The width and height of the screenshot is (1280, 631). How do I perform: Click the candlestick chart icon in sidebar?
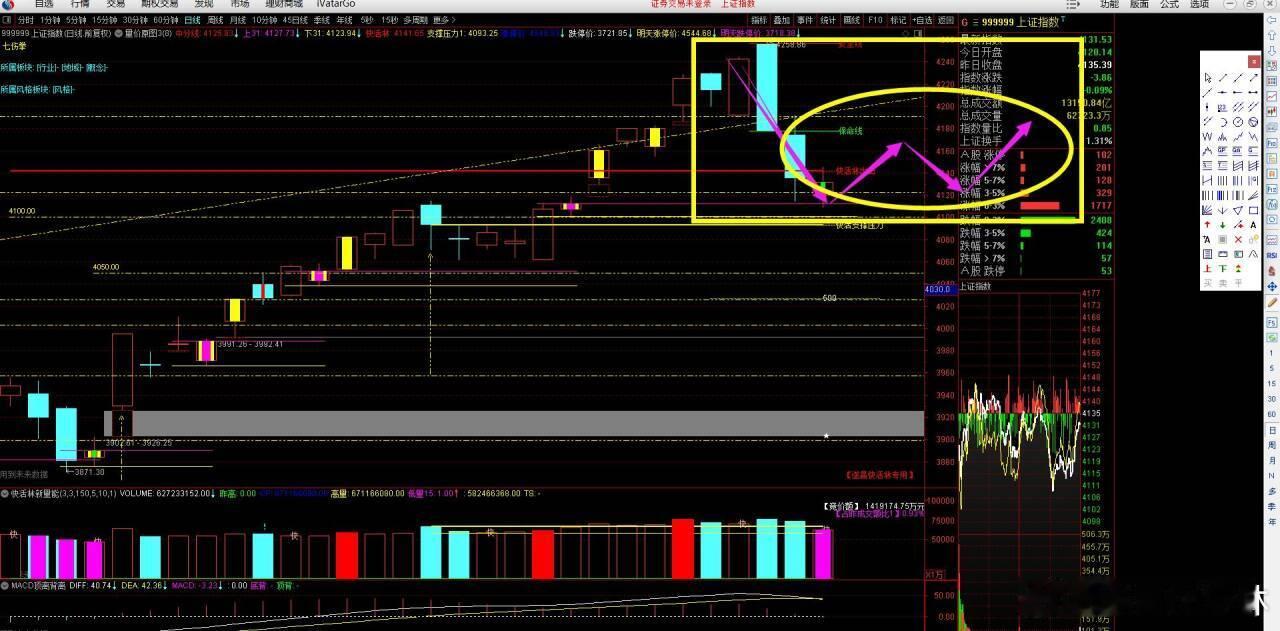1271,110
